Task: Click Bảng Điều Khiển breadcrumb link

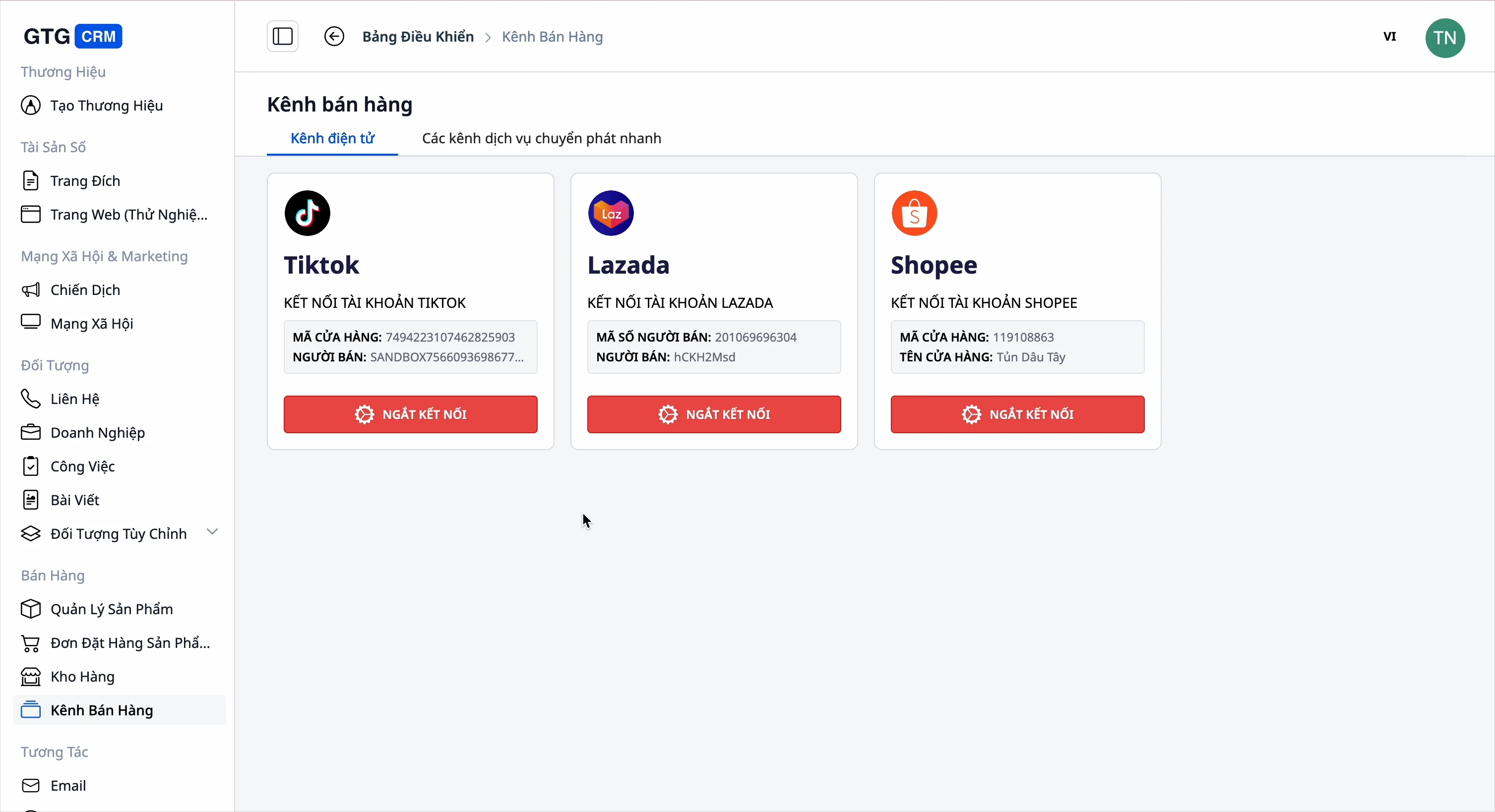Action: tap(417, 36)
